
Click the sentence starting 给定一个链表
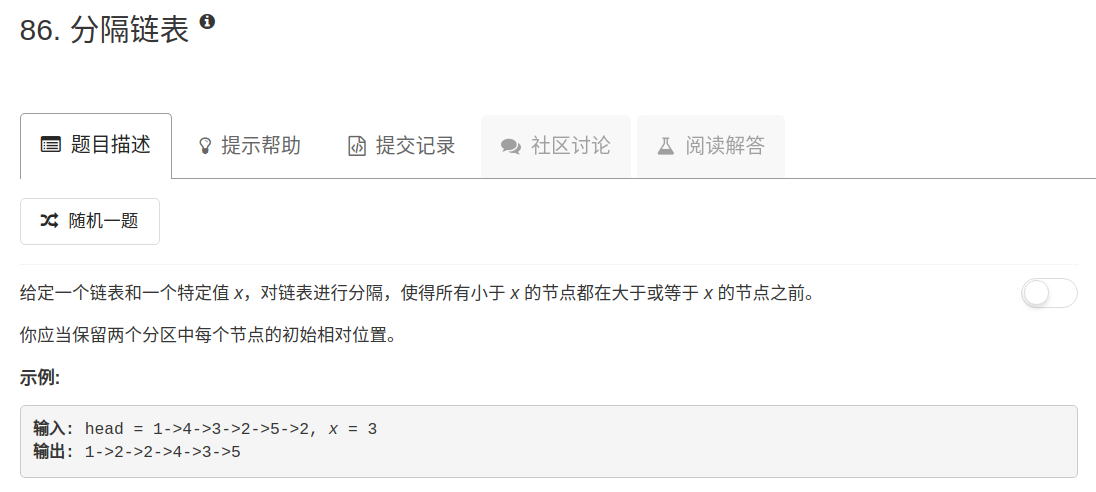point(417,294)
